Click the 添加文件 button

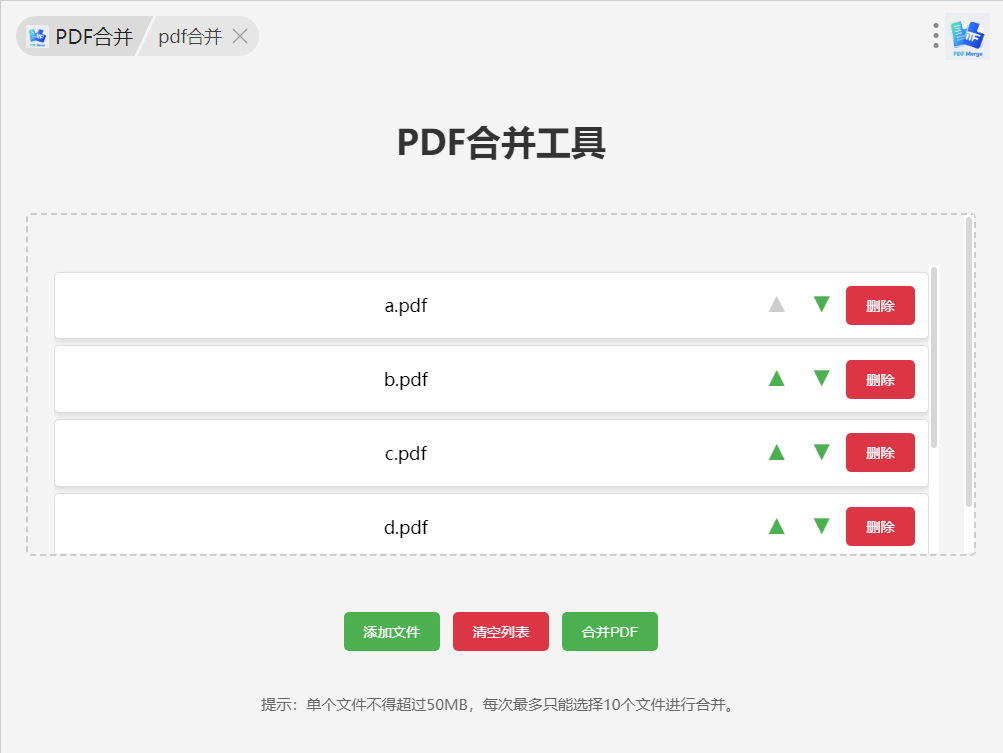(x=392, y=631)
